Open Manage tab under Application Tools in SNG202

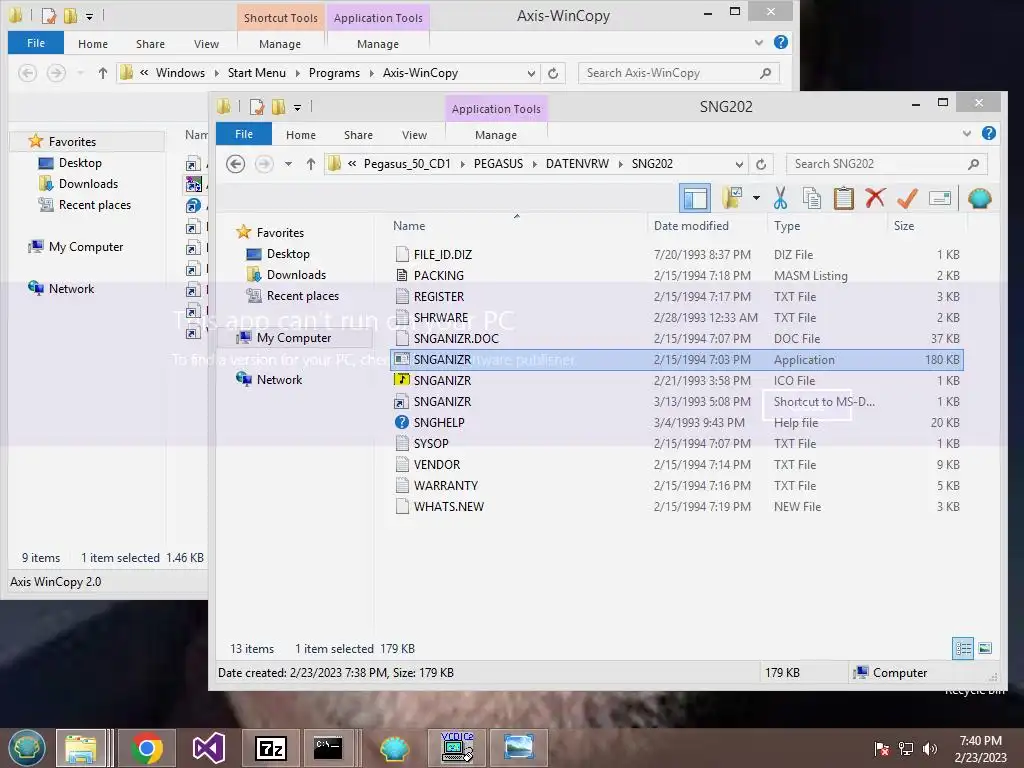coord(496,135)
